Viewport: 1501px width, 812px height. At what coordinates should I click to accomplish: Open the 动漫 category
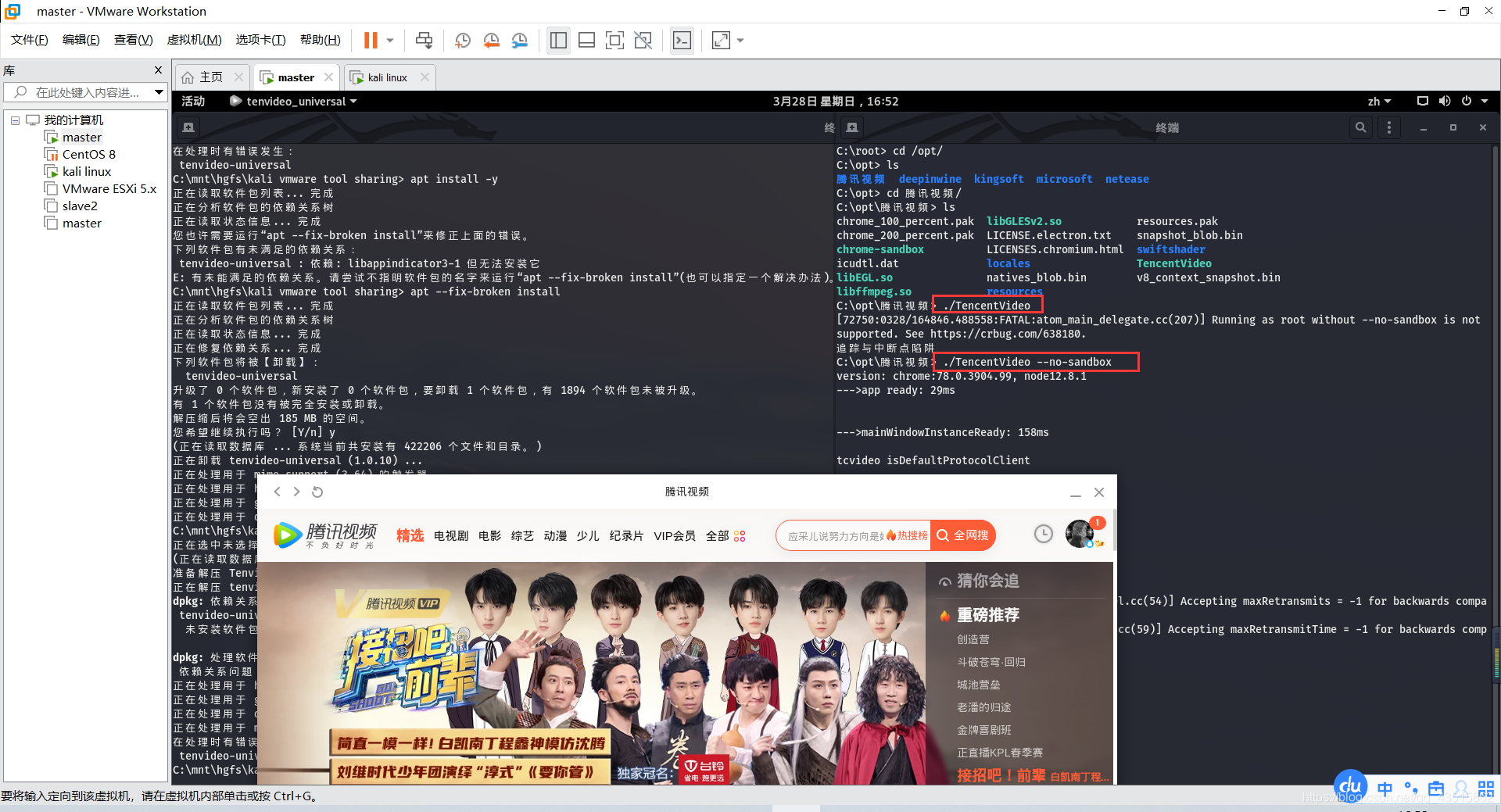pyautogui.click(x=555, y=535)
